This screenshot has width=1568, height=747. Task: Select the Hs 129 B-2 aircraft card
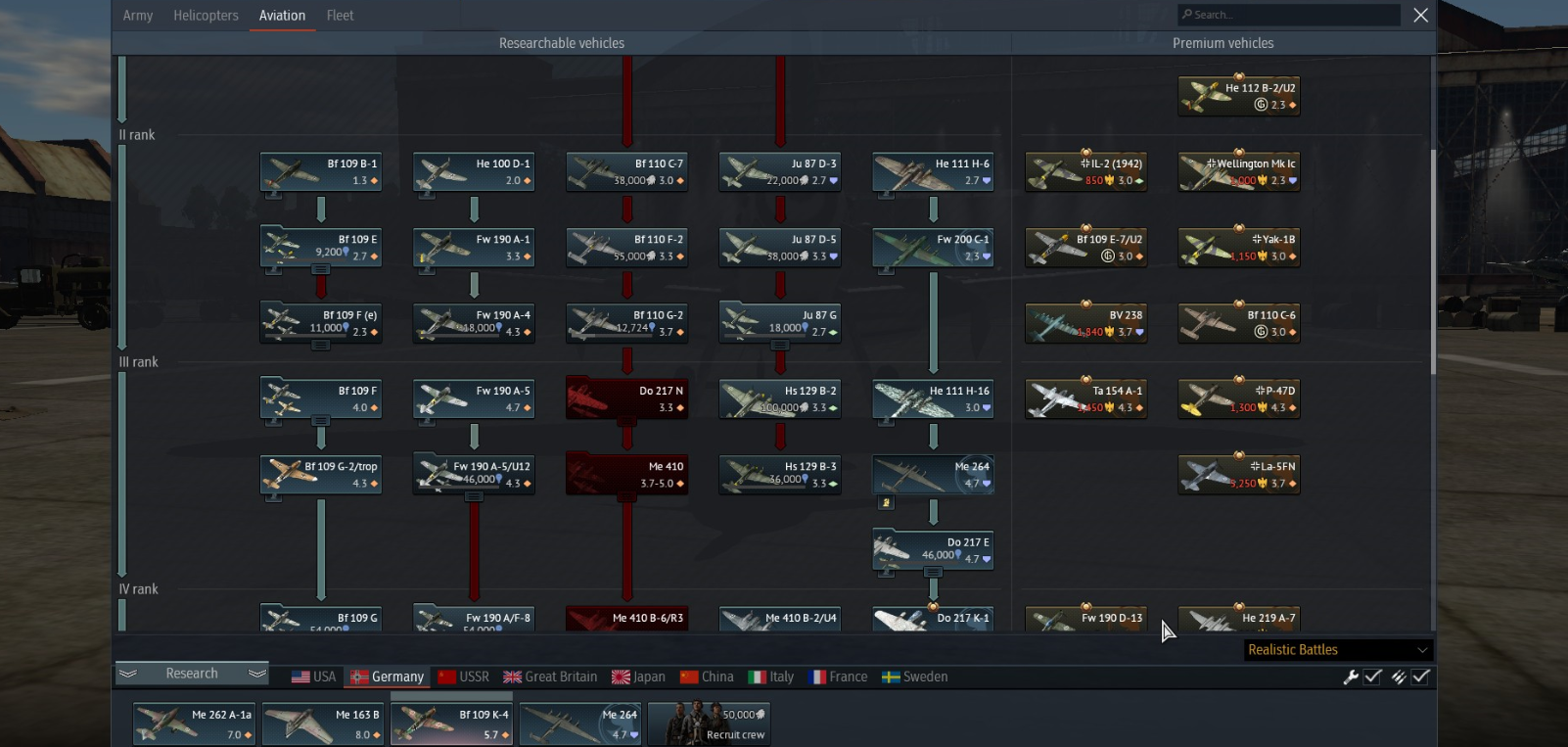point(780,399)
